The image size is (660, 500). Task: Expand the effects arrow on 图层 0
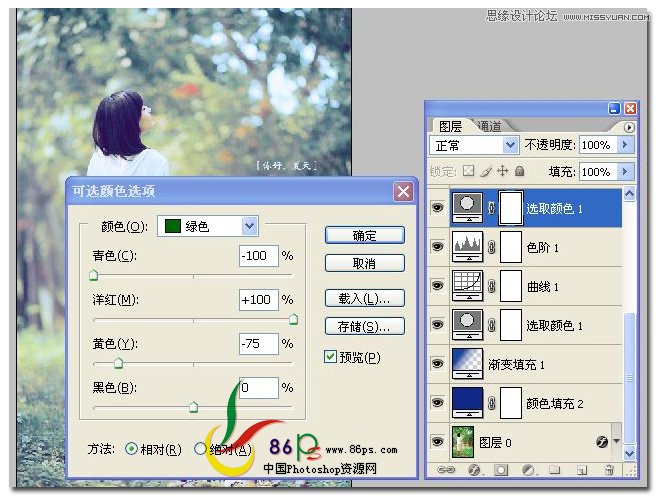pyautogui.click(x=617, y=442)
